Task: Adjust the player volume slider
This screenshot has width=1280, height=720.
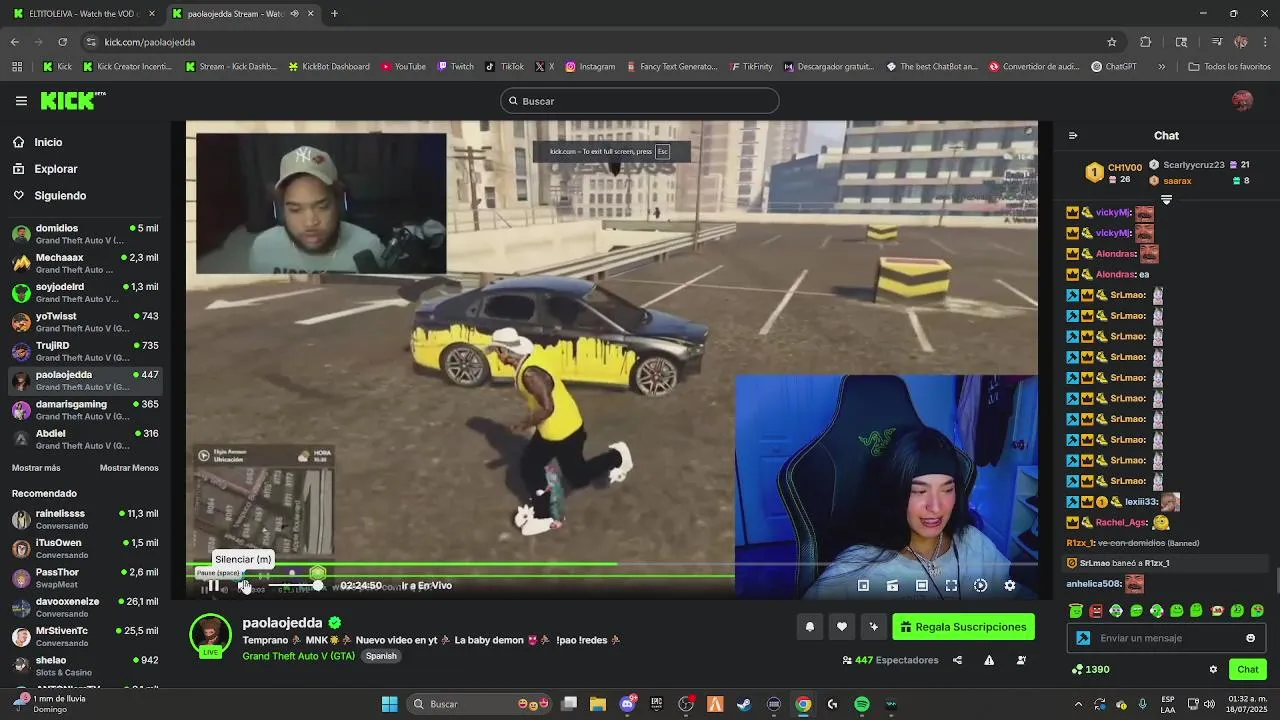Action: (x=293, y=586)
